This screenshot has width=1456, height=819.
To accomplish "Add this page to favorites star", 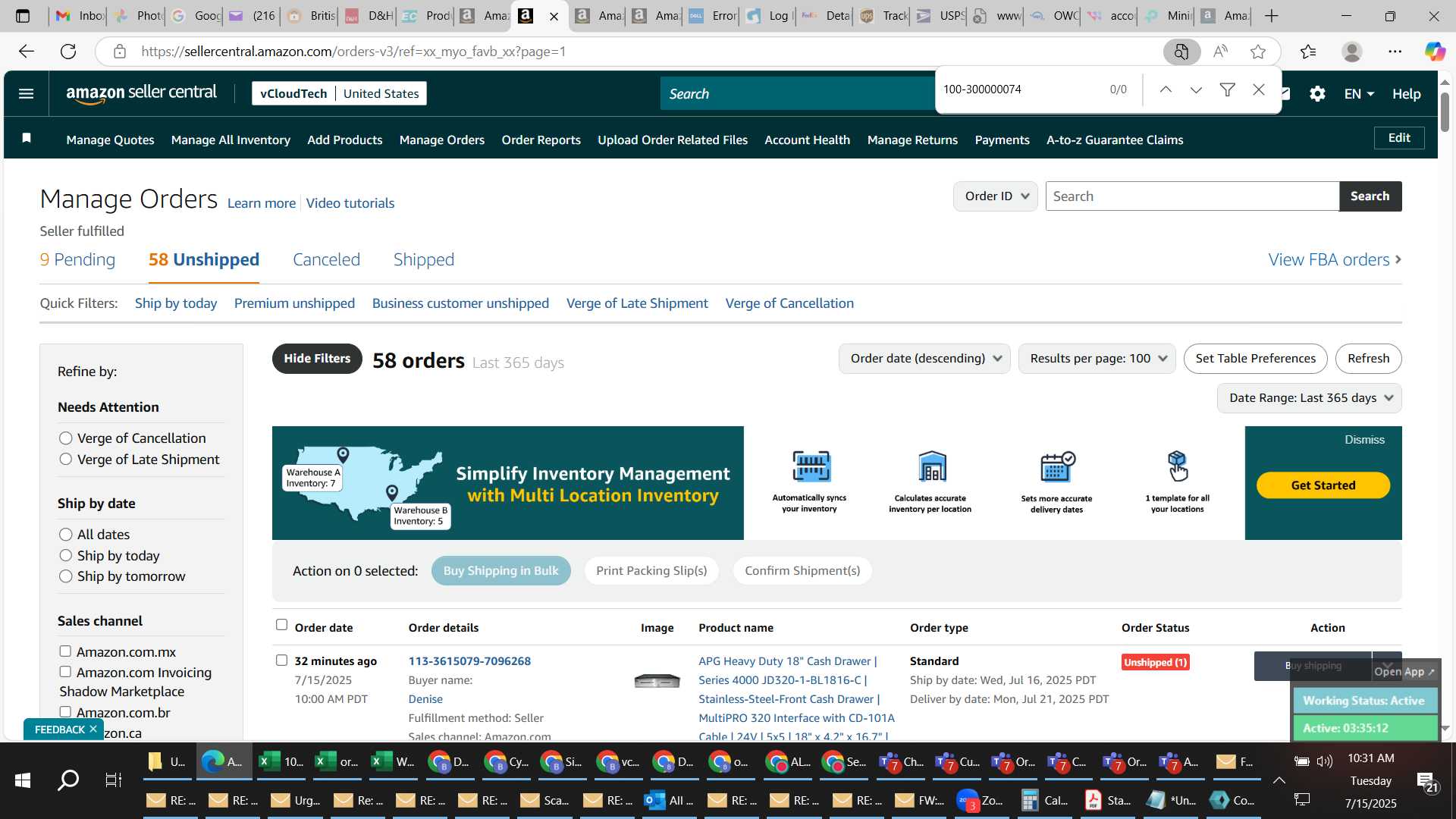I will point(1258,52).
